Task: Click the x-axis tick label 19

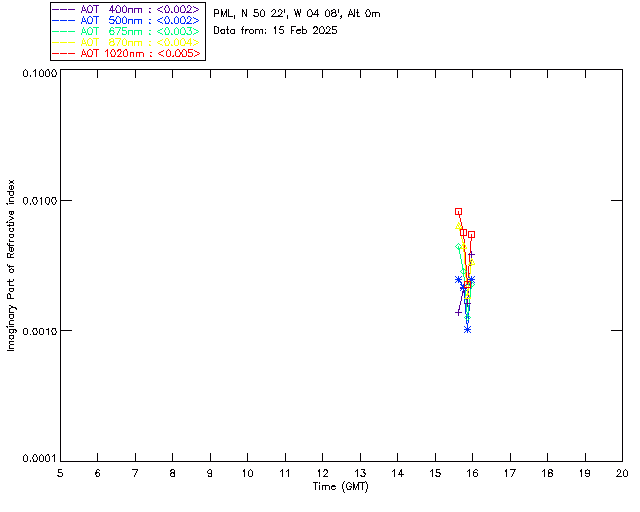Action: [585, 473]
